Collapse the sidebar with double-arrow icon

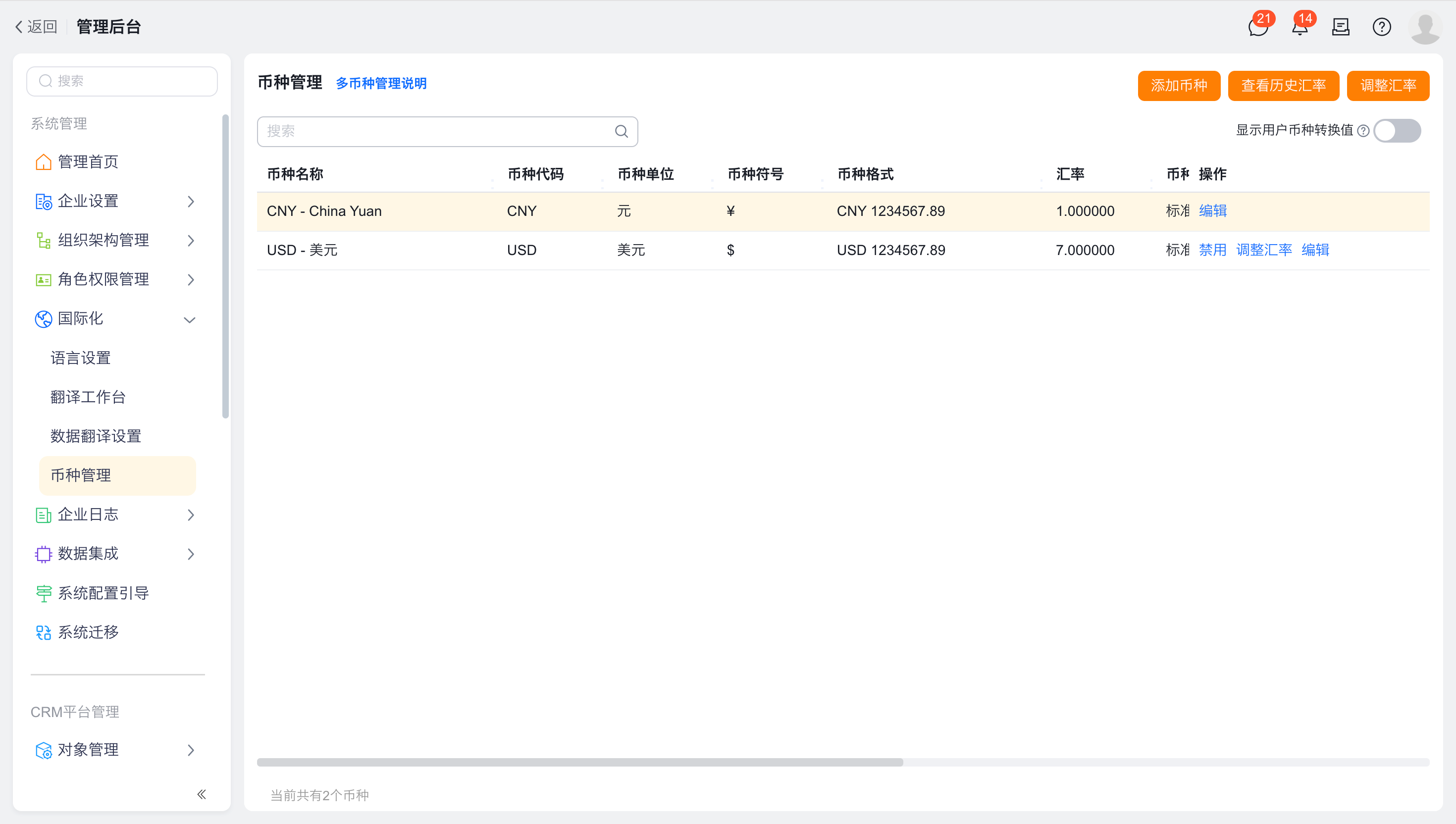pos(202,794)
